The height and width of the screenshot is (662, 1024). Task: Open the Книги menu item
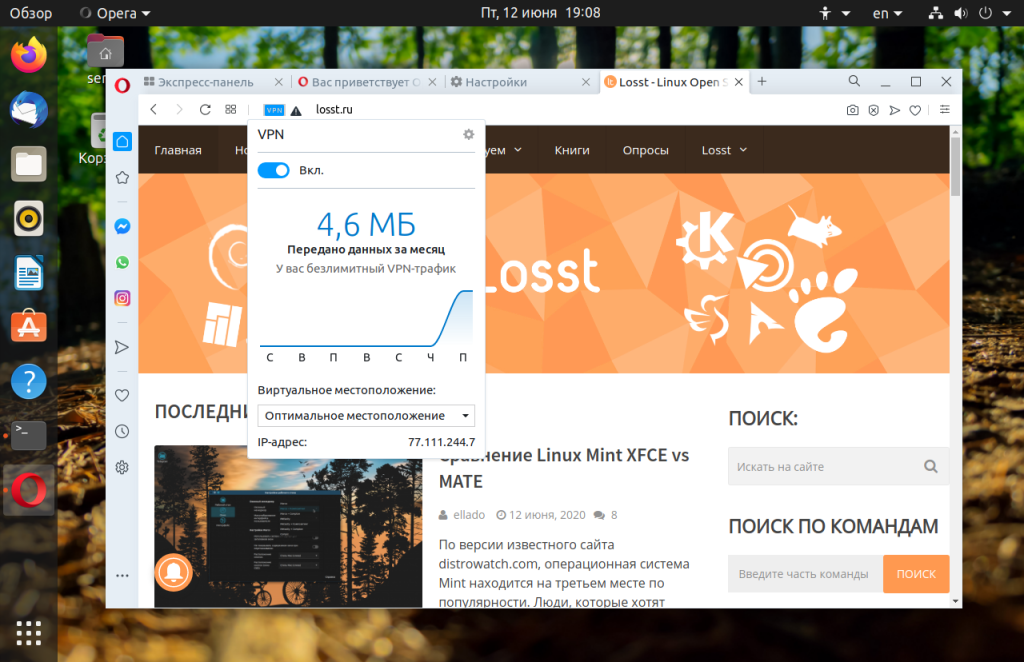pyautogui.click(x=572, y=150)
